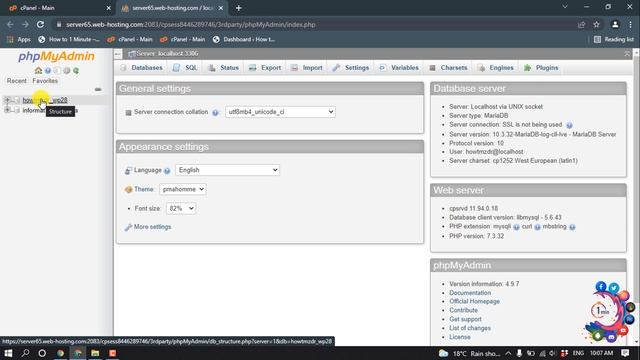Open Get support link

pos(465,319)
